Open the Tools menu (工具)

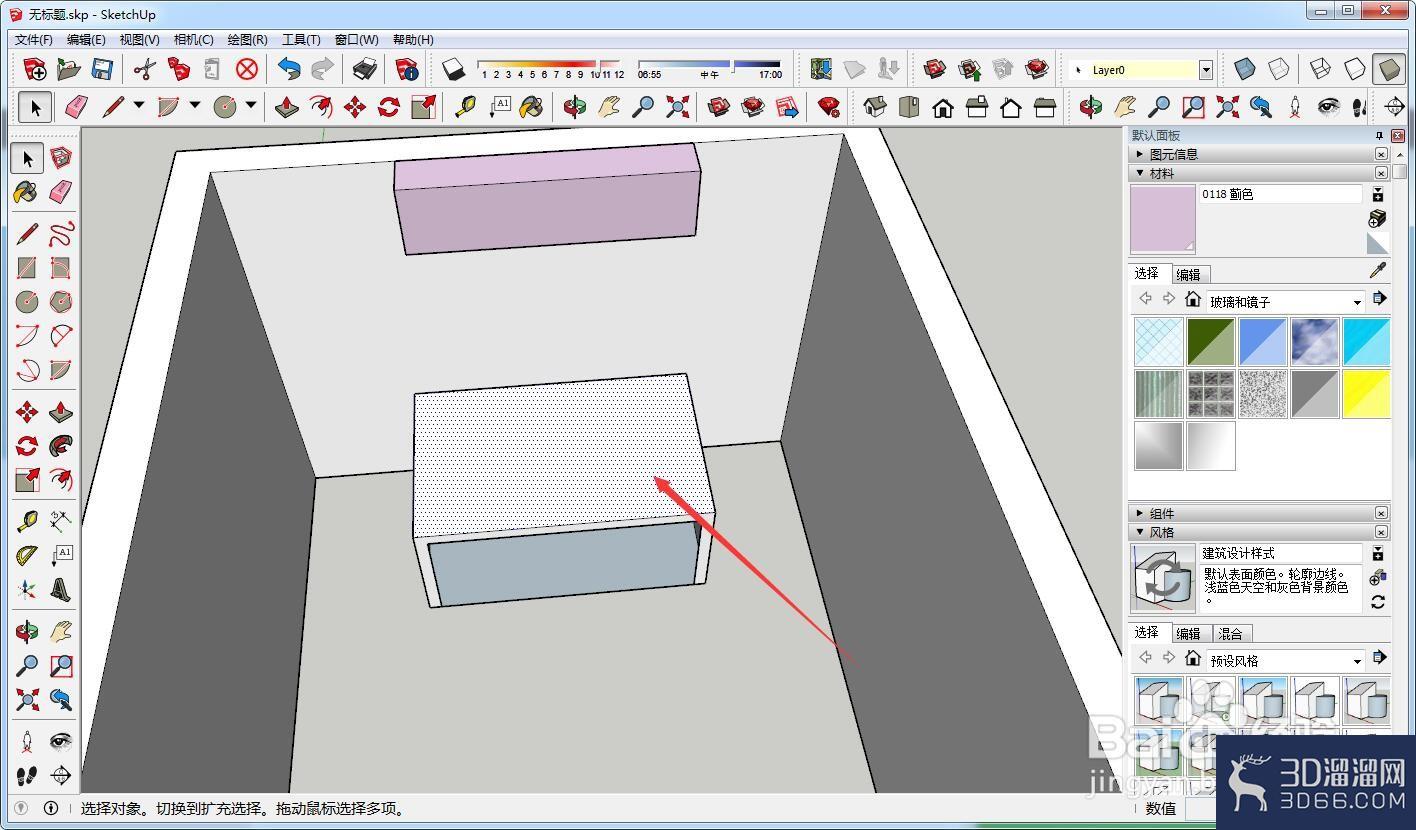[x=301, y=39]
